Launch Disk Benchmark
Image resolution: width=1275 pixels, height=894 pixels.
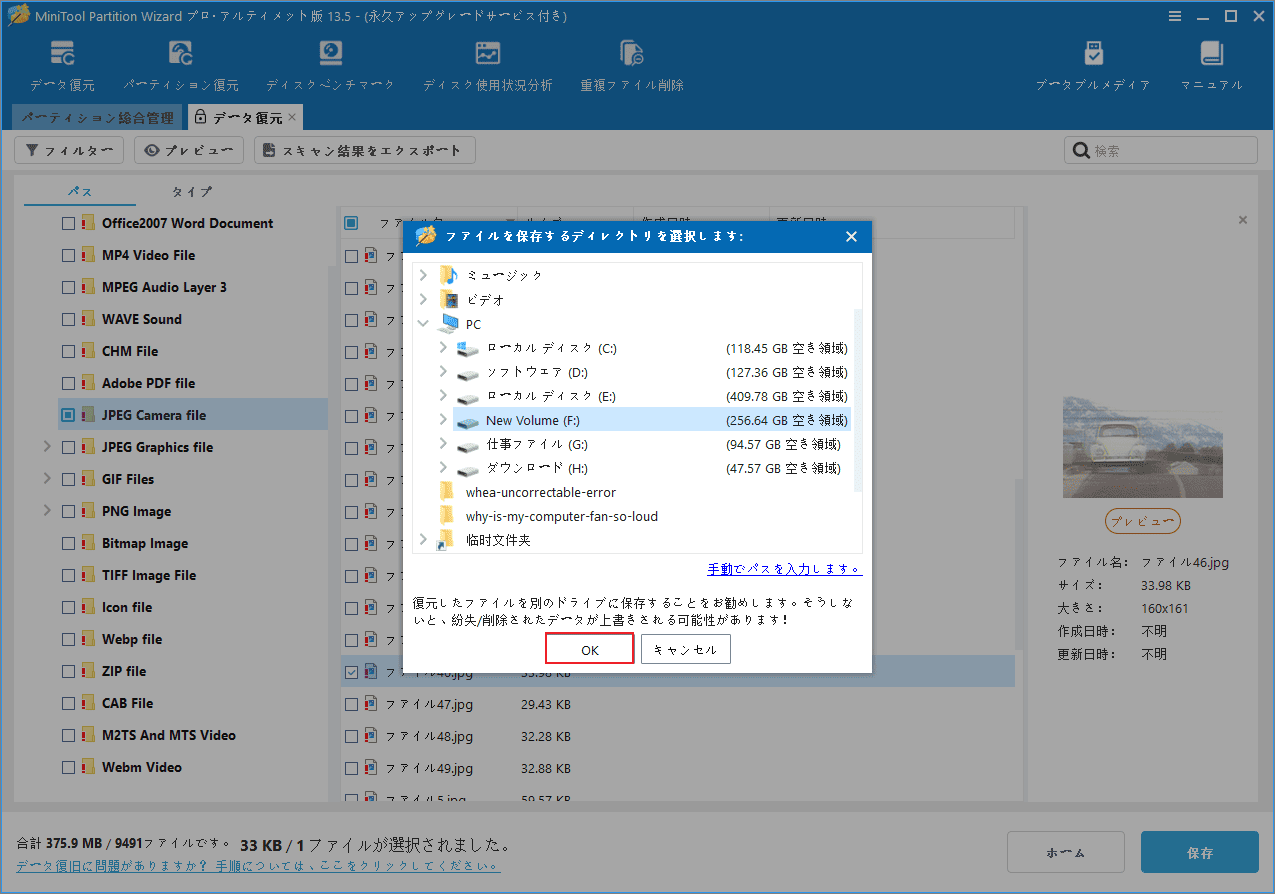click(330, 63)
